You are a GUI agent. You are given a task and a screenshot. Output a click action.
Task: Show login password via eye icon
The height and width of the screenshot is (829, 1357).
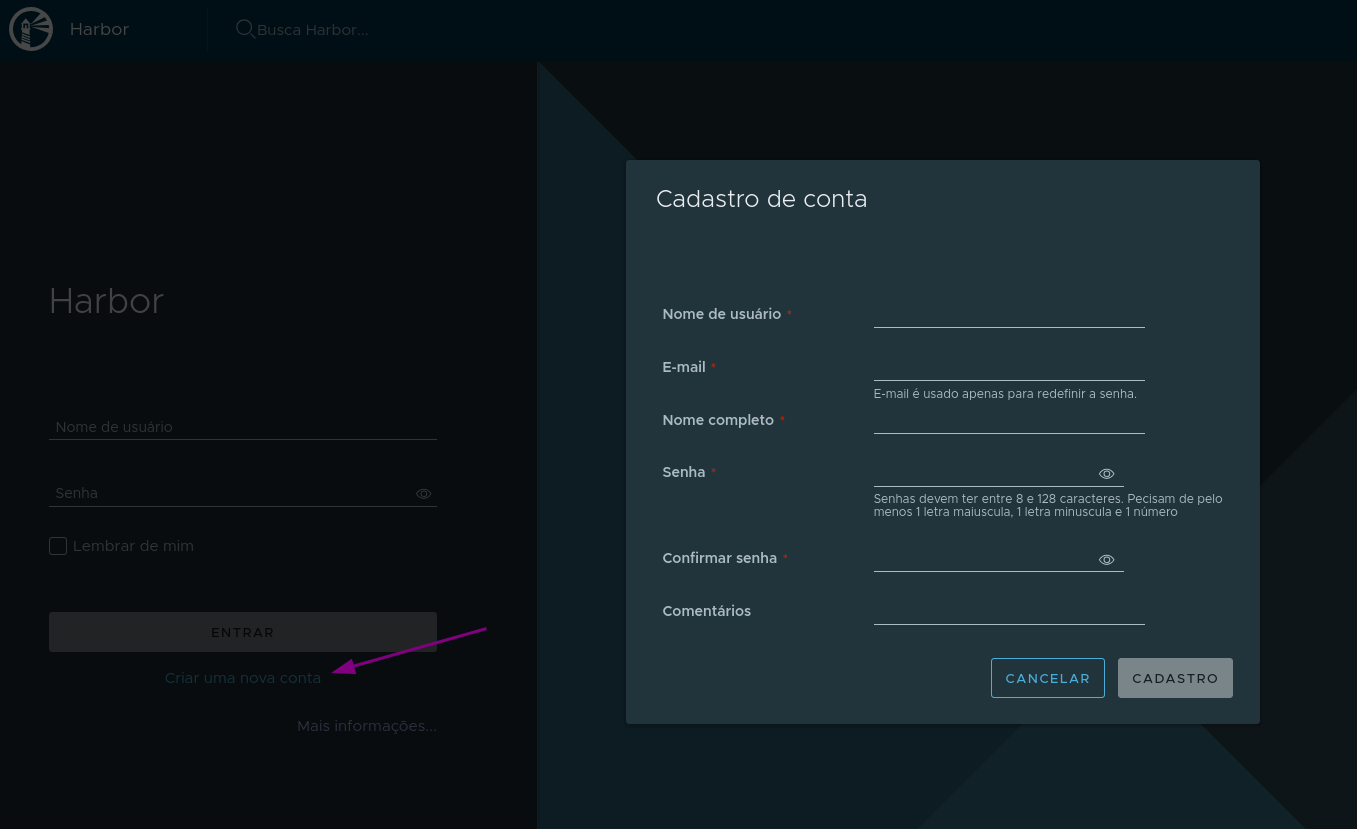pos(423,494)
